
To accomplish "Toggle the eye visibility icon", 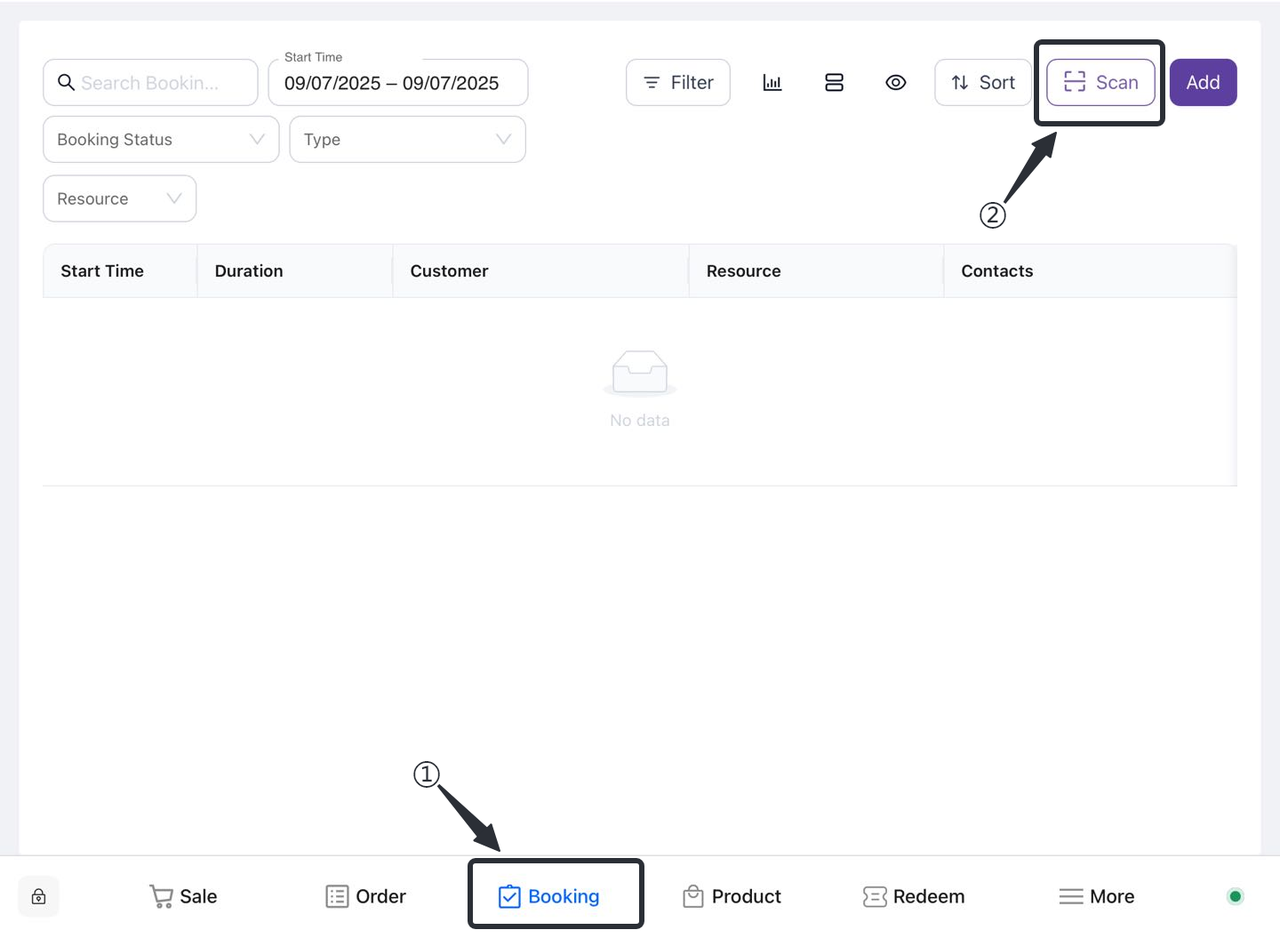I will (x=896, y=83).
